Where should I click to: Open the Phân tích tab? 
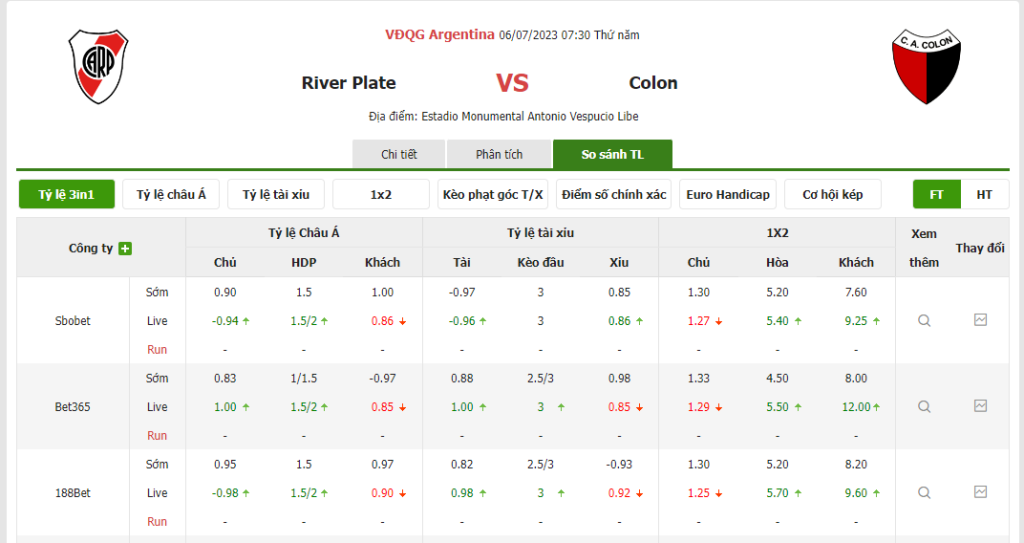(x=499, y=154)
